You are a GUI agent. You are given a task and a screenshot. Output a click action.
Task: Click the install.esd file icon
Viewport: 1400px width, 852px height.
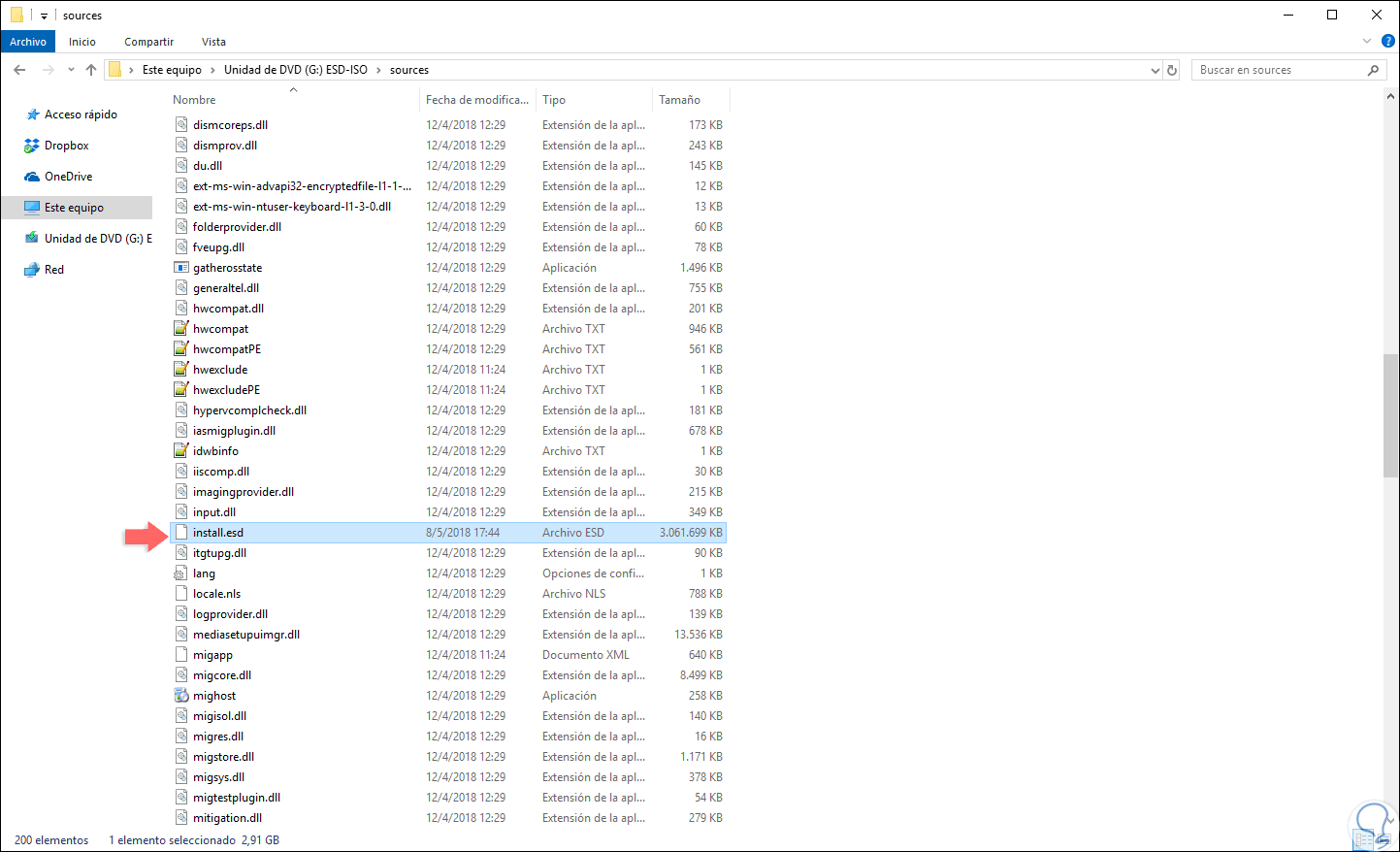coord(180,533)
